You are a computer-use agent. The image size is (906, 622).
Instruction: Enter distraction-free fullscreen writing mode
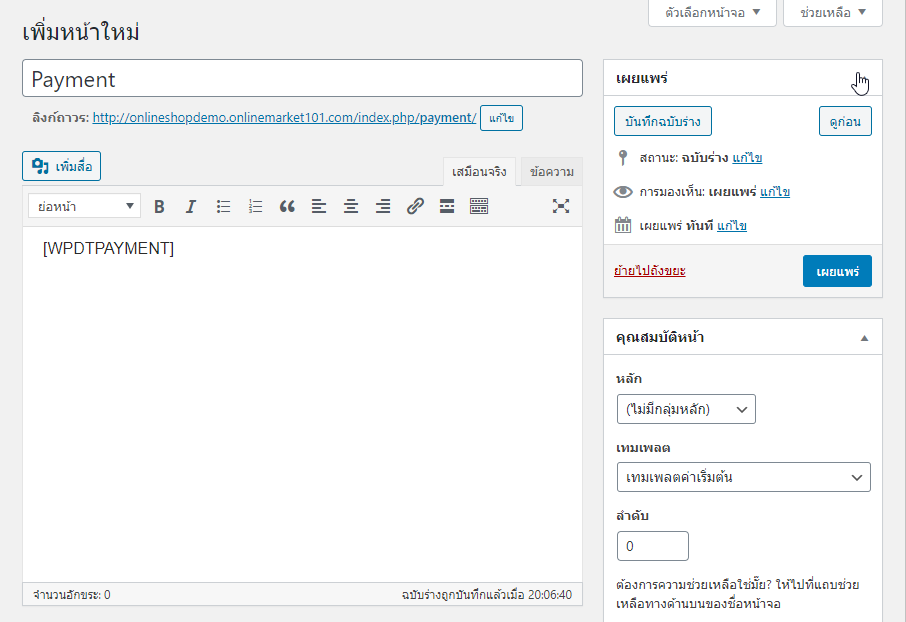pos(560,206)
